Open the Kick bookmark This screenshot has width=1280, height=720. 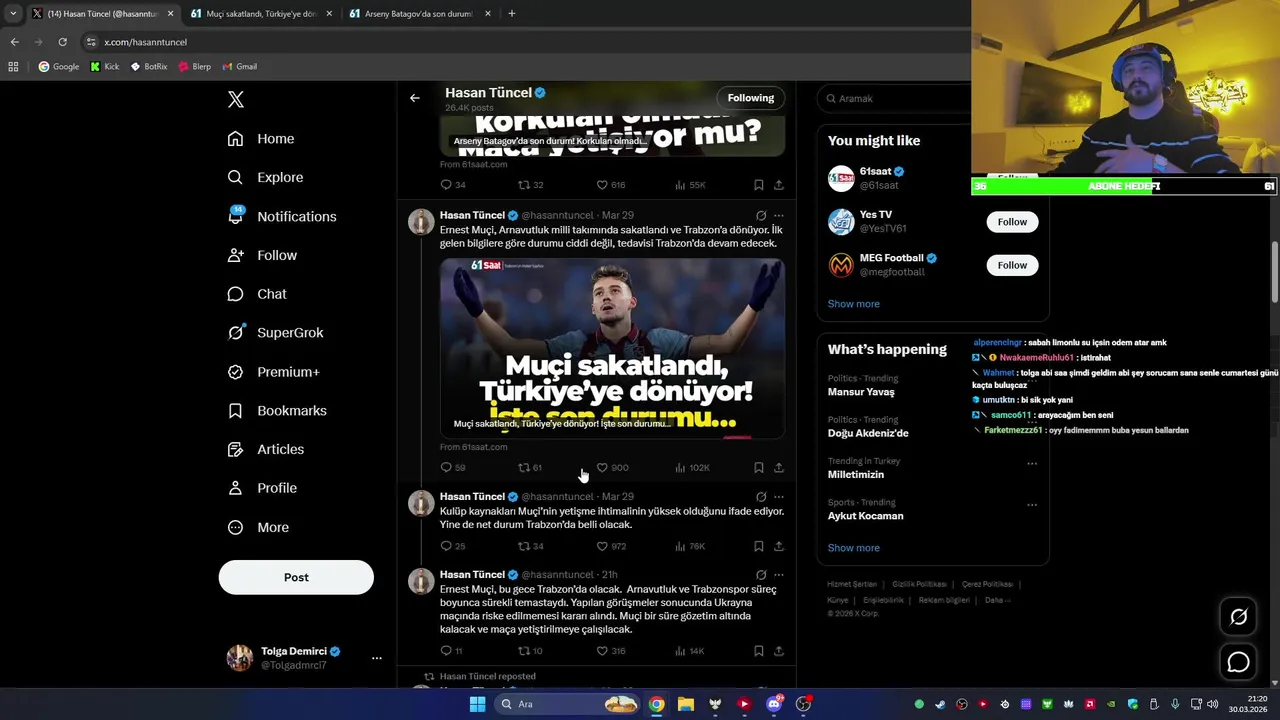pyautogui.click(x=104, y=67)
